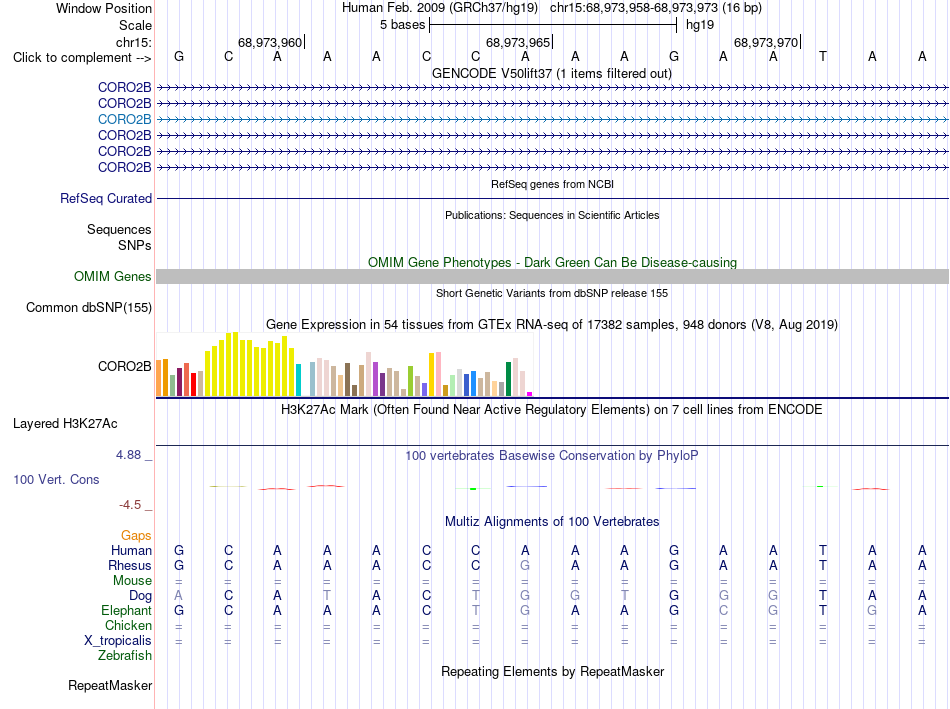Viewport: 950px width, 709px height.
Task: Click the tall yellow bars in GTEx chart
Action: (x=250, y=364)
